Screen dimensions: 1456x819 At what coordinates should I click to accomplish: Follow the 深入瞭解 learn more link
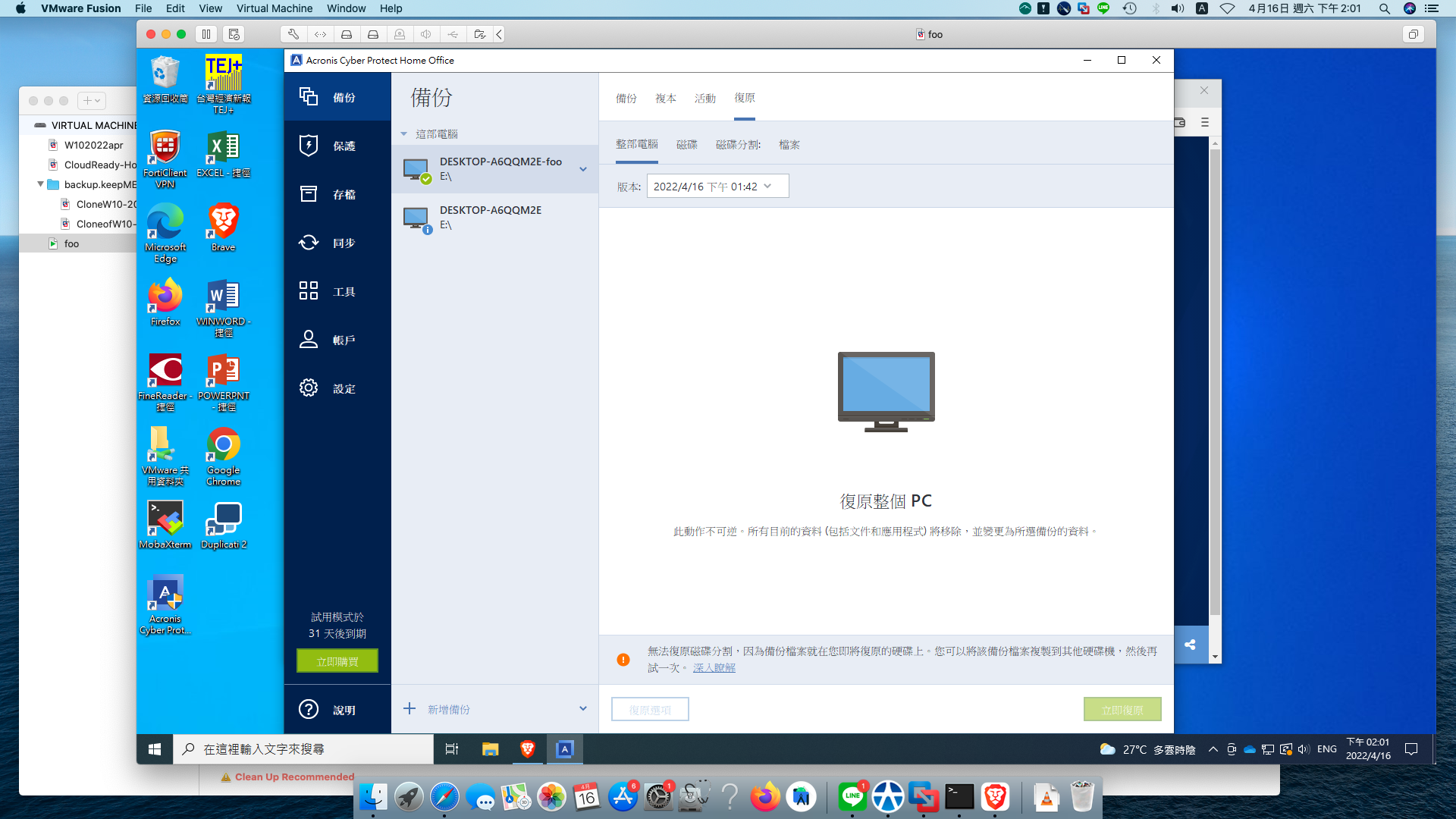714,668
